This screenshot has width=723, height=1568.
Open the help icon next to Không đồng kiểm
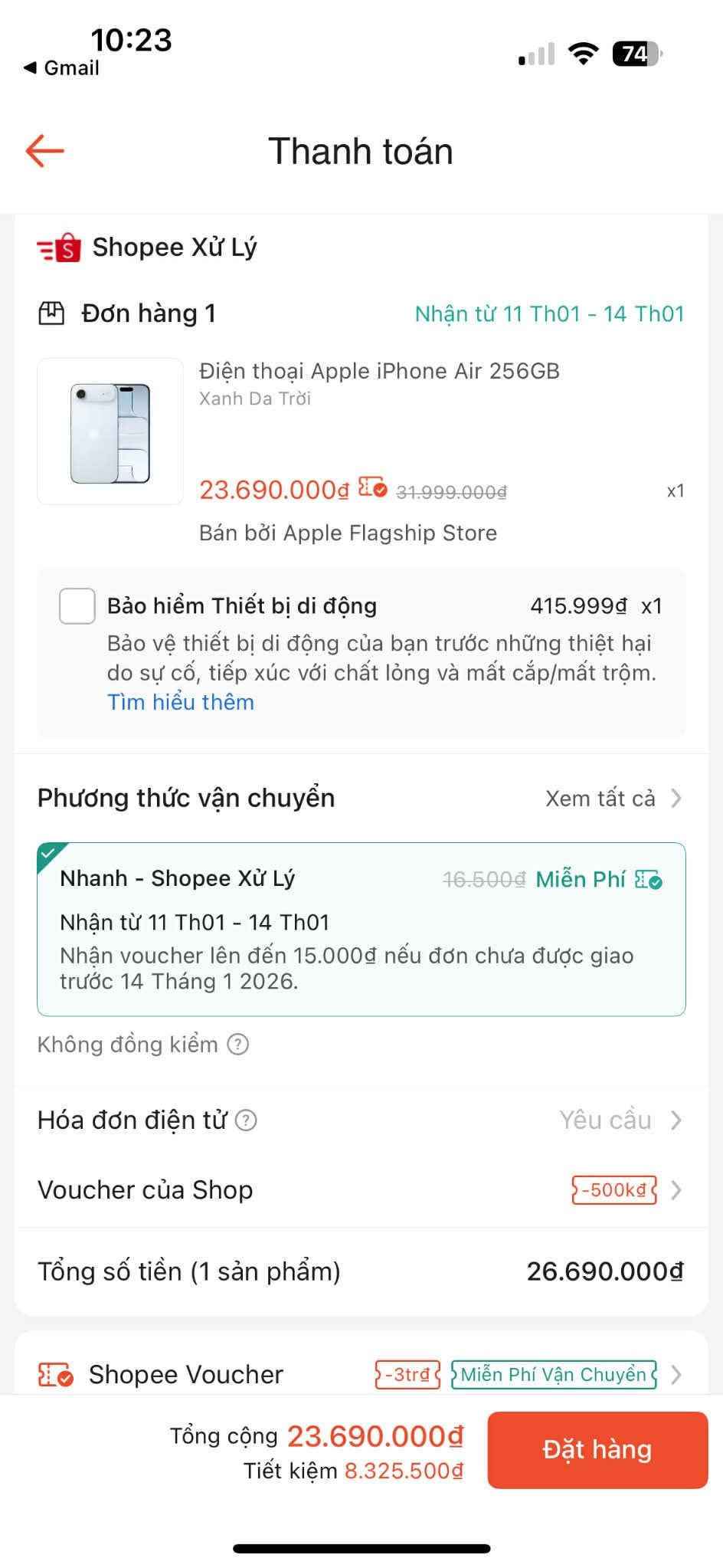pyautogui.click(x=239, y=1044)
